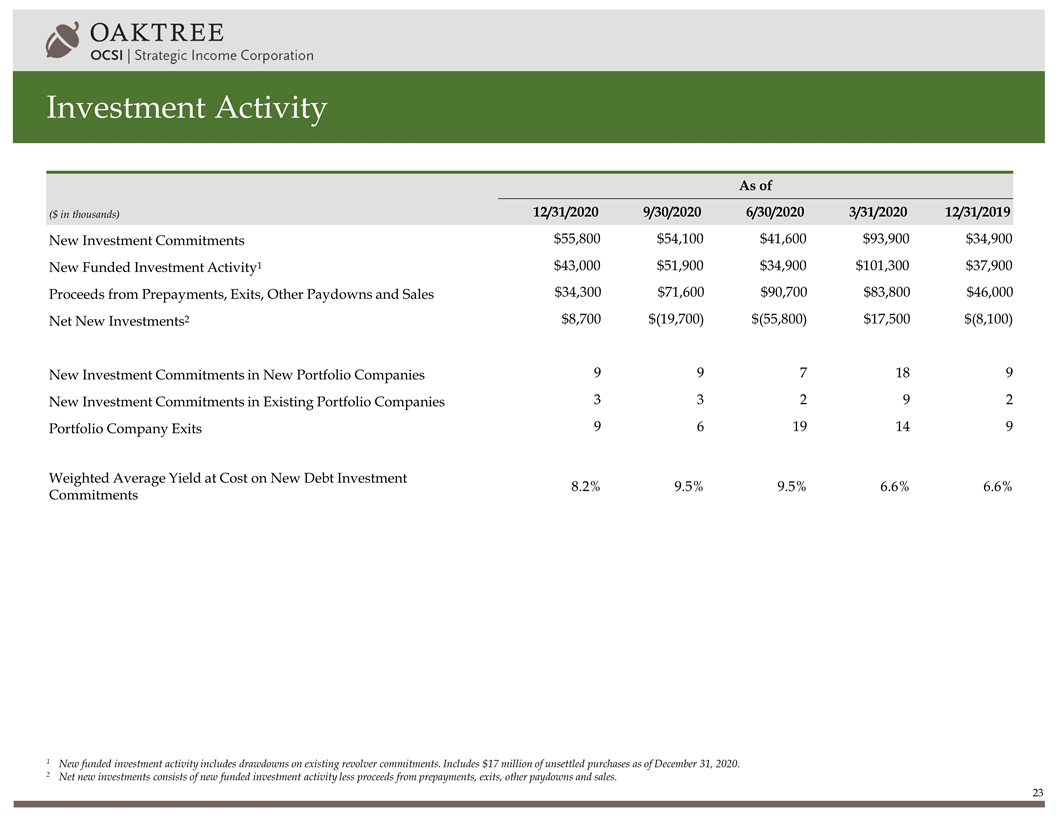Select the 12/31/2020 column header
Screen dimensions: 1056x816
(566, 212)
